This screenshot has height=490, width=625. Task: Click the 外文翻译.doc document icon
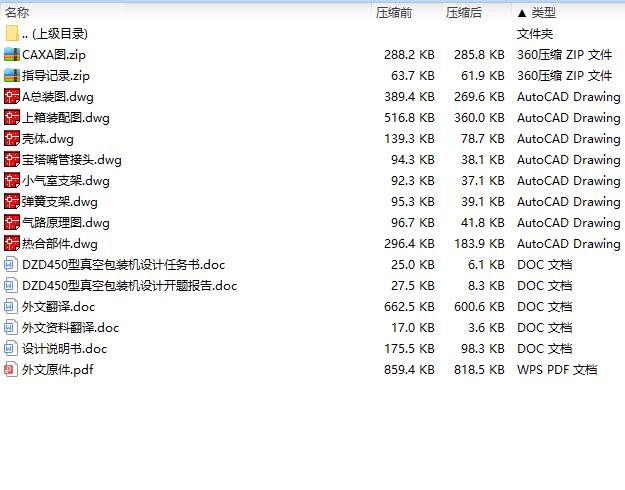tap(11, 307)
